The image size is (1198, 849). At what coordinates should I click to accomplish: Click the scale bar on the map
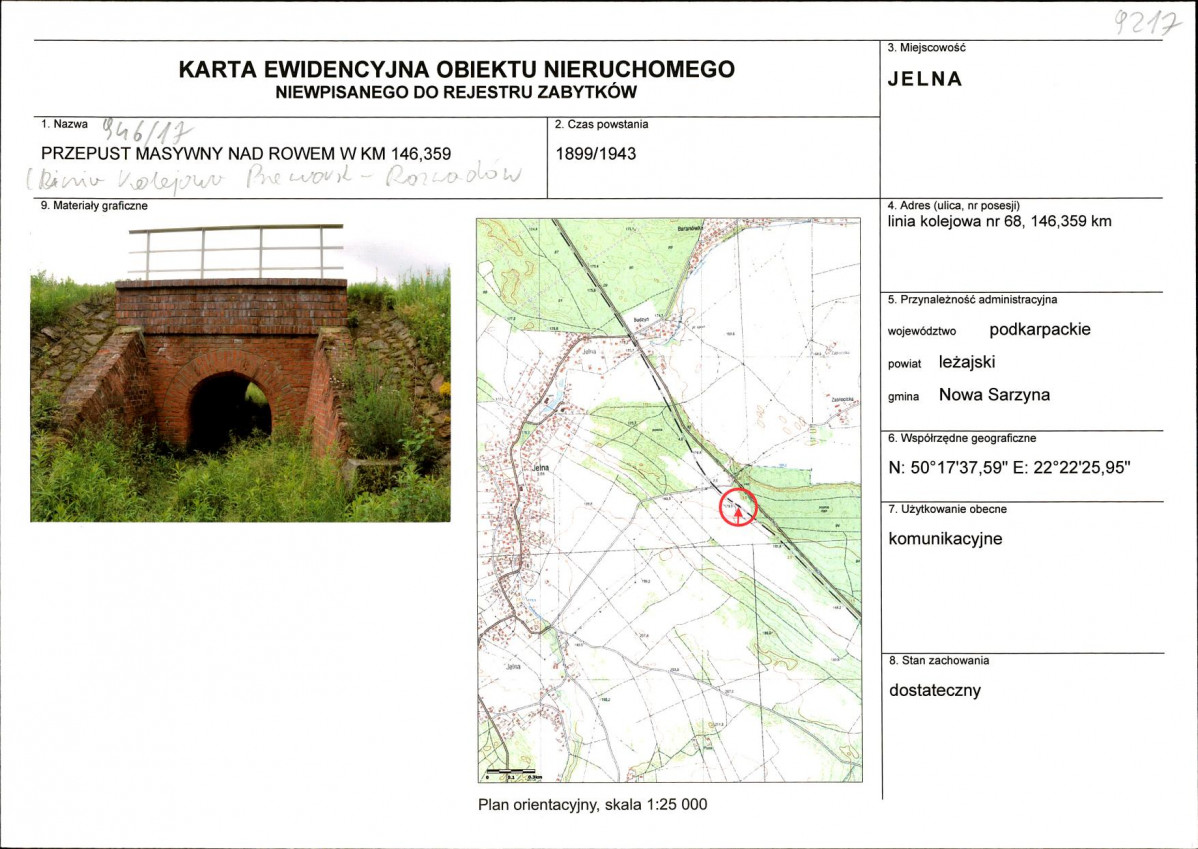(x=512, y=773)
